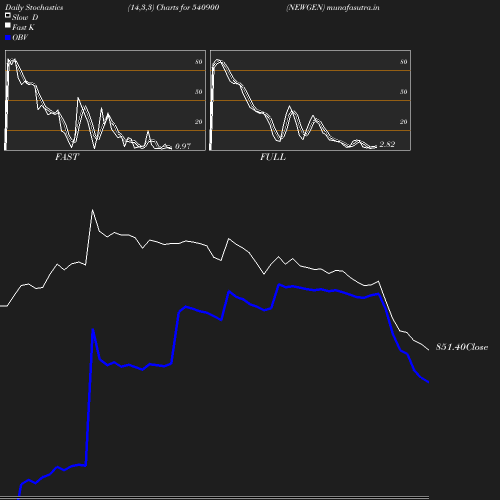Click the '(NEWGEN) munafasutra.in' label
This screenshot has height=500, width=500.
pos(333,8)
